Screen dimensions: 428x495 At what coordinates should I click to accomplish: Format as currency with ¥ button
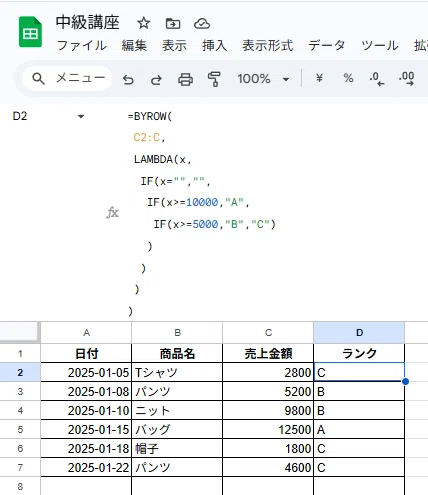tap(319, 78)
